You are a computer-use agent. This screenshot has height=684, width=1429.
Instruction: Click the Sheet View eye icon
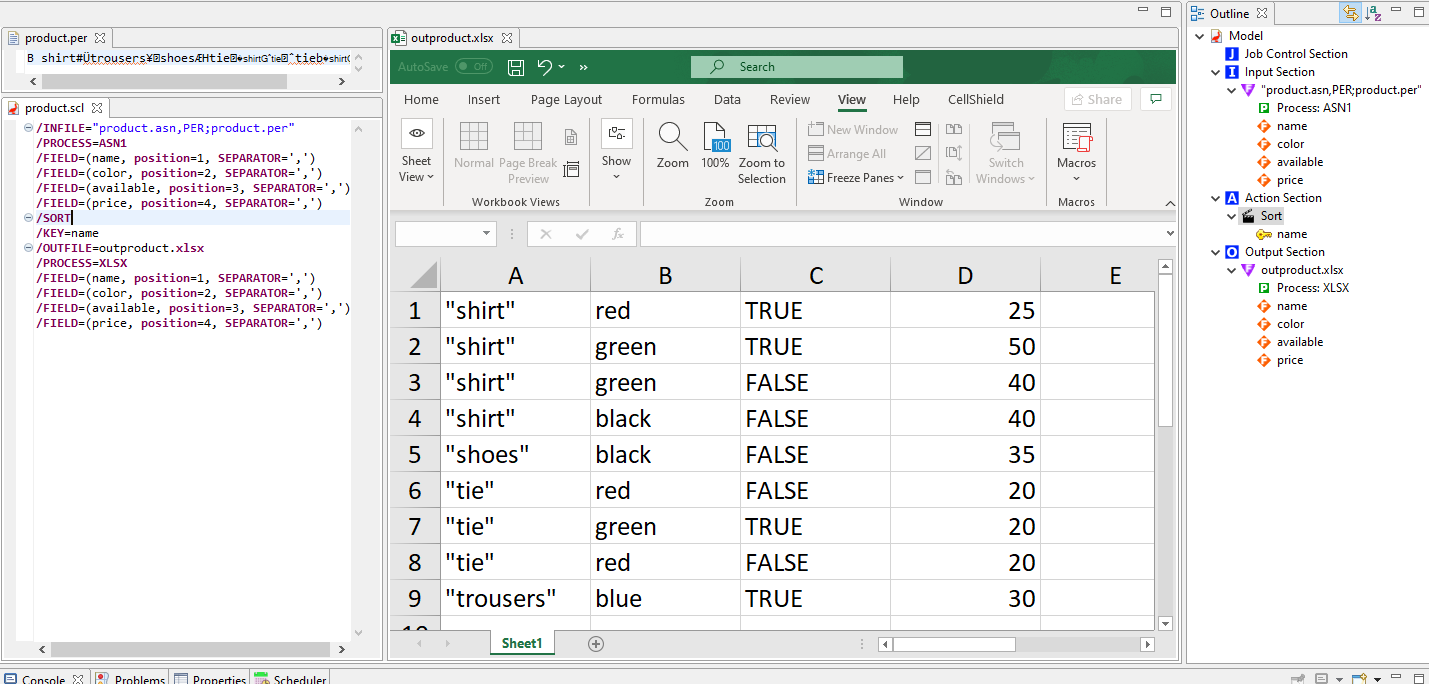[416, 134]
